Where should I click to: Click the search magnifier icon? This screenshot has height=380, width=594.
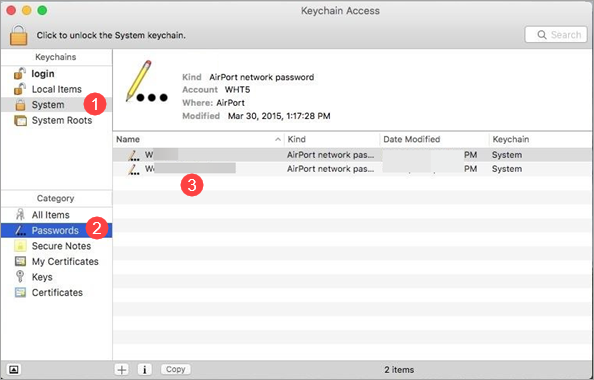(x=542, y=35)
